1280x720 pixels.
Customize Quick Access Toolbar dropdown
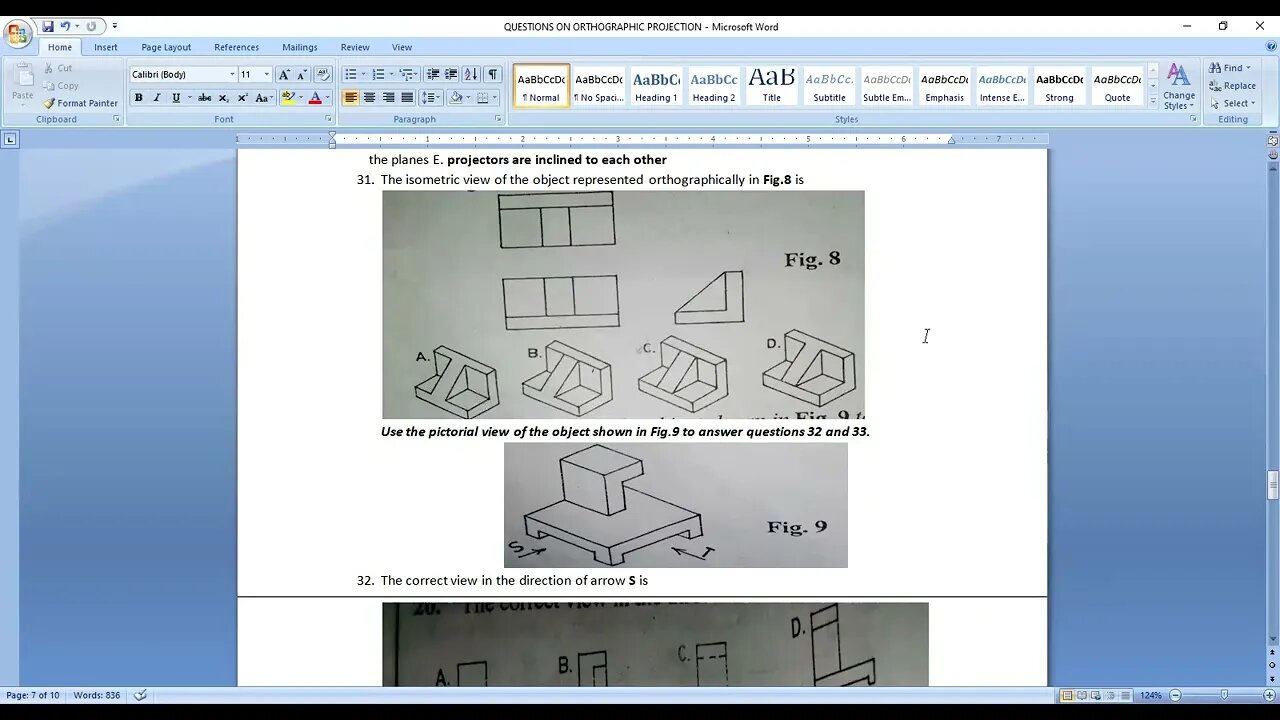(115, 26)
